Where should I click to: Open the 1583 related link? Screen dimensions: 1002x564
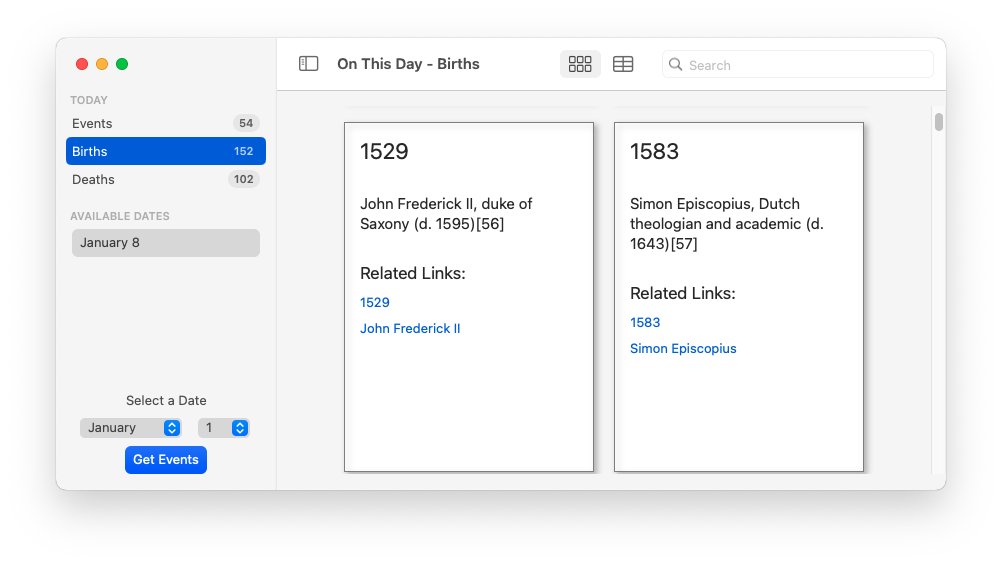(x=645, y=323)
